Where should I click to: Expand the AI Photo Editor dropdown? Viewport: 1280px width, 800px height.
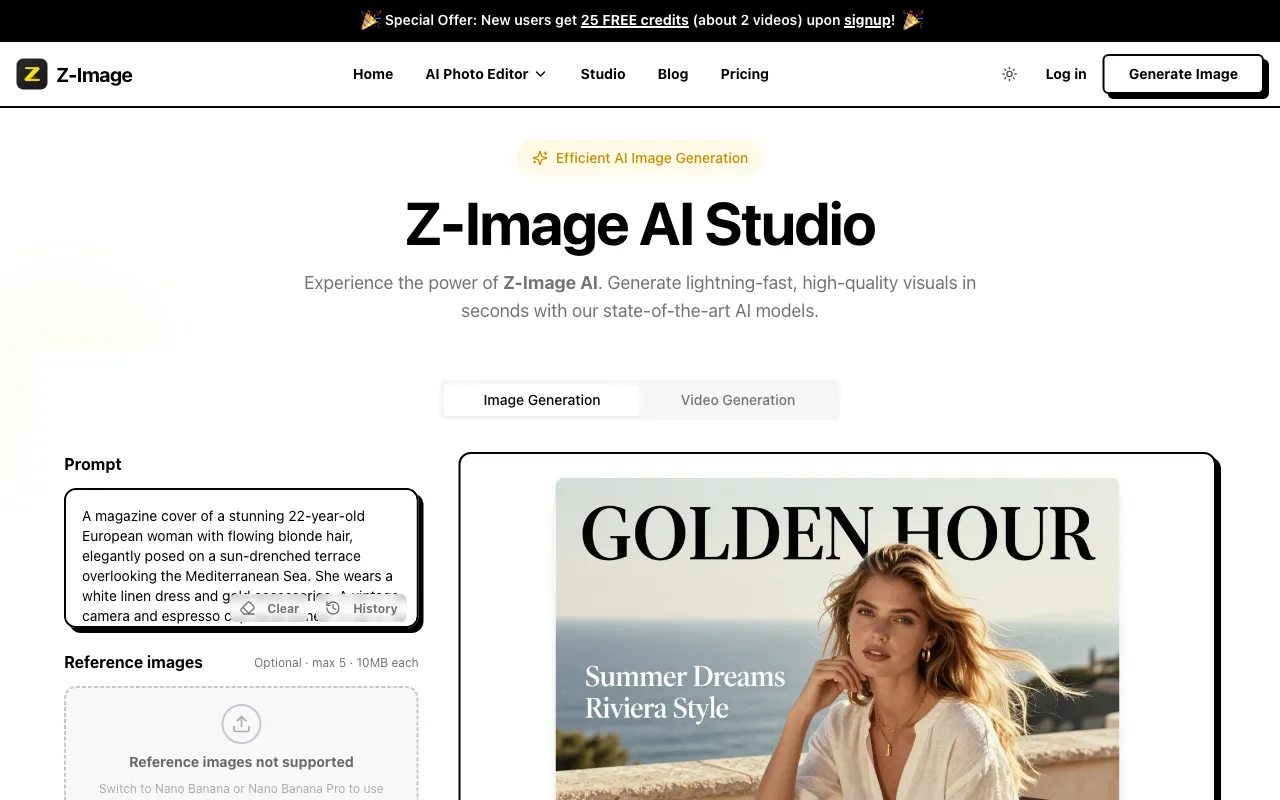tap(486, 74)
